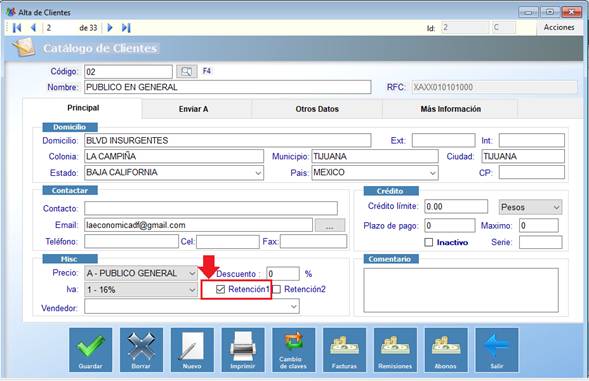Click the Contacto field
Image resolution: width=589 pixels, height=381 pixels.
[211, 209]
